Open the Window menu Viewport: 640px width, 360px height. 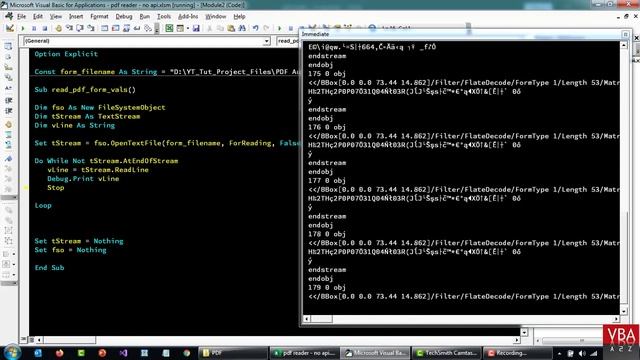pos(216,16)
